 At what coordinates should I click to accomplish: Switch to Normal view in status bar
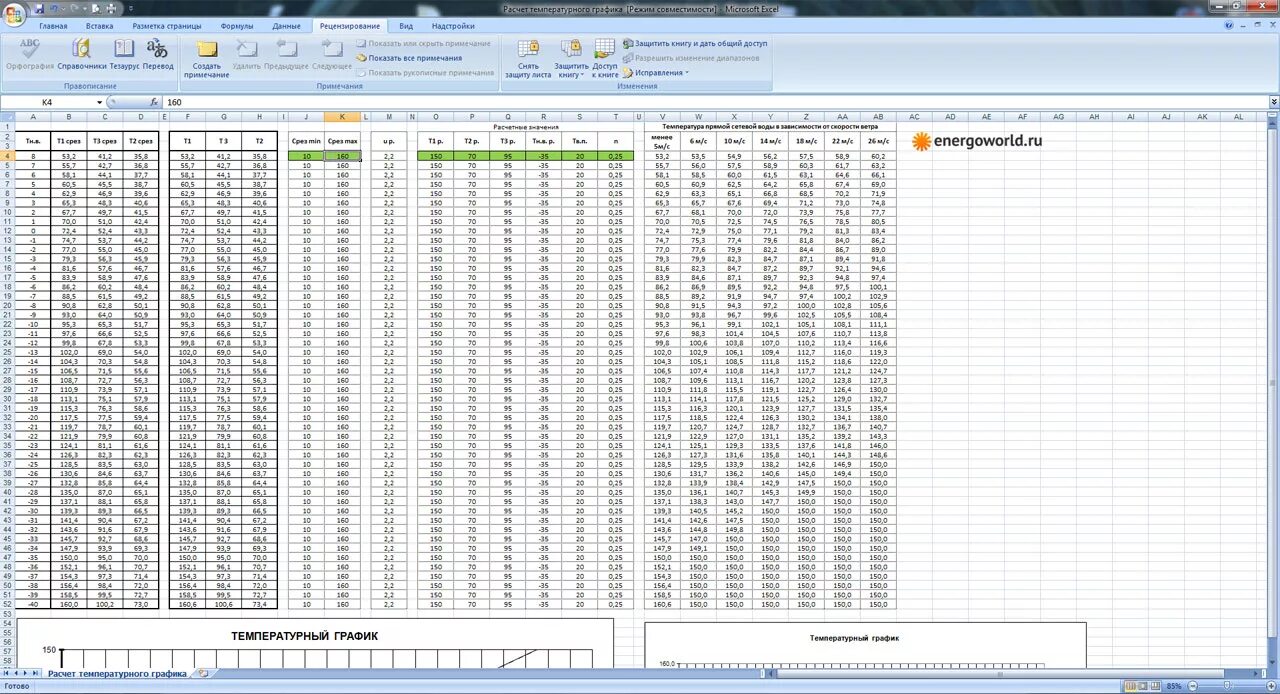[1130, 686]
